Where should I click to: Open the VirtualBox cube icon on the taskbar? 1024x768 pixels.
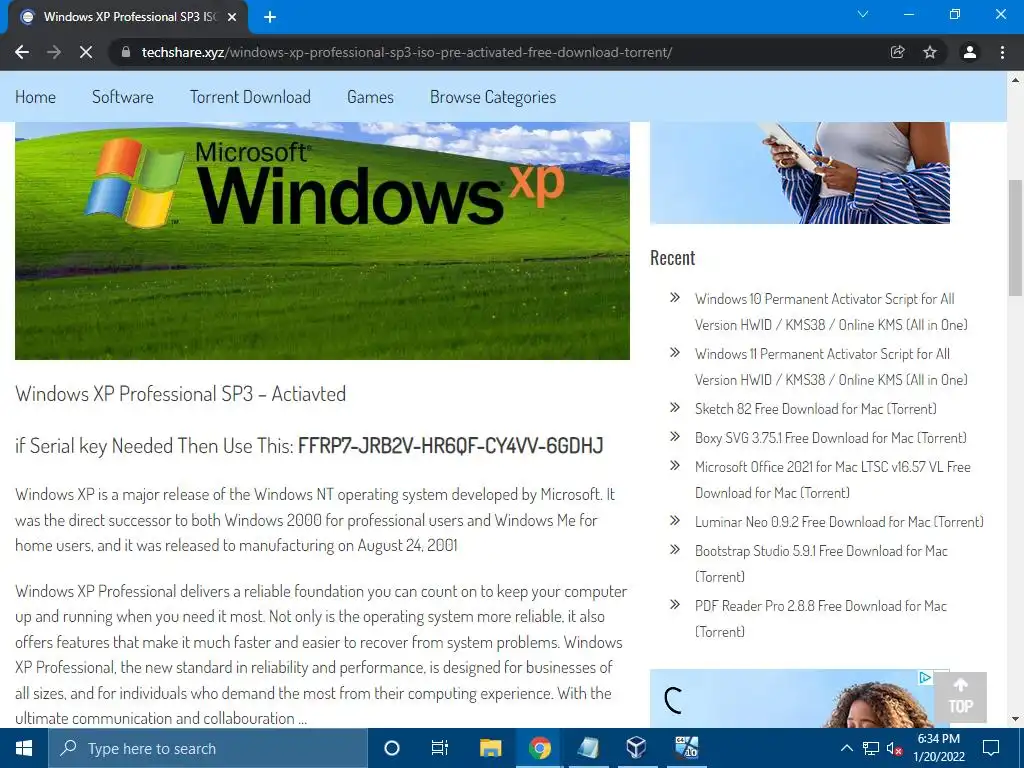click(636, 748)
